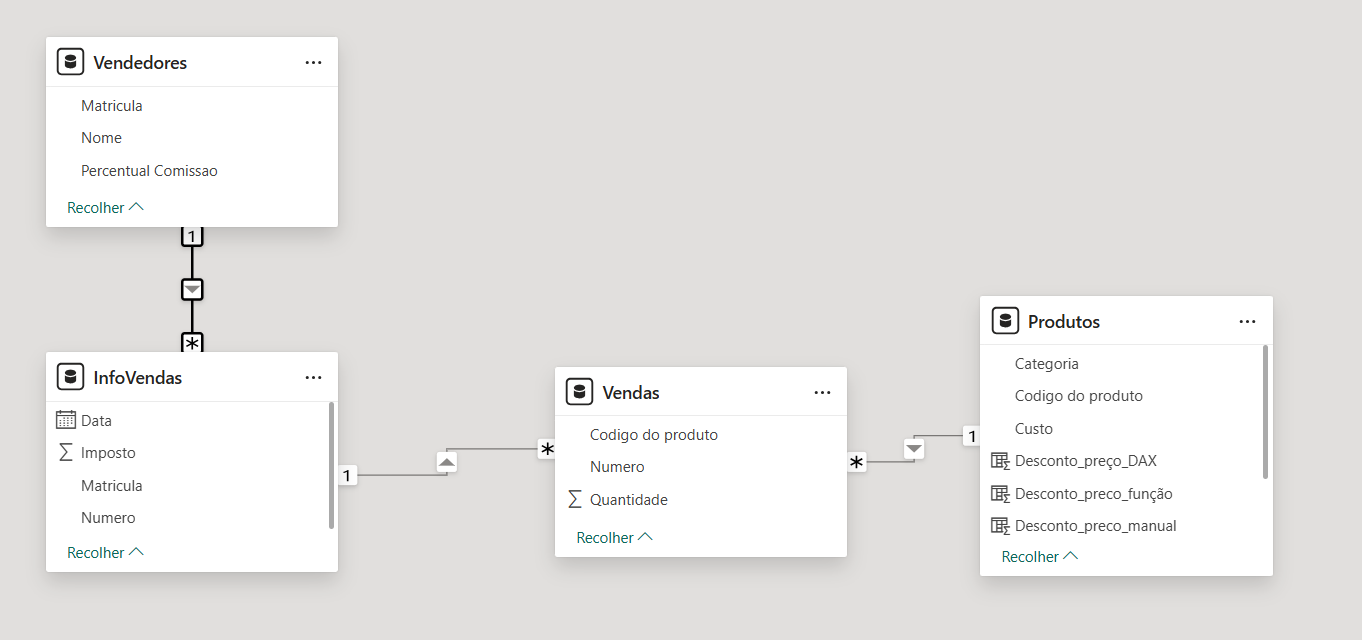This screenshot has width=1362, height=640.
Task: Click the InfoVendas table vertical scrollbar
Action: tap(331, 464)
